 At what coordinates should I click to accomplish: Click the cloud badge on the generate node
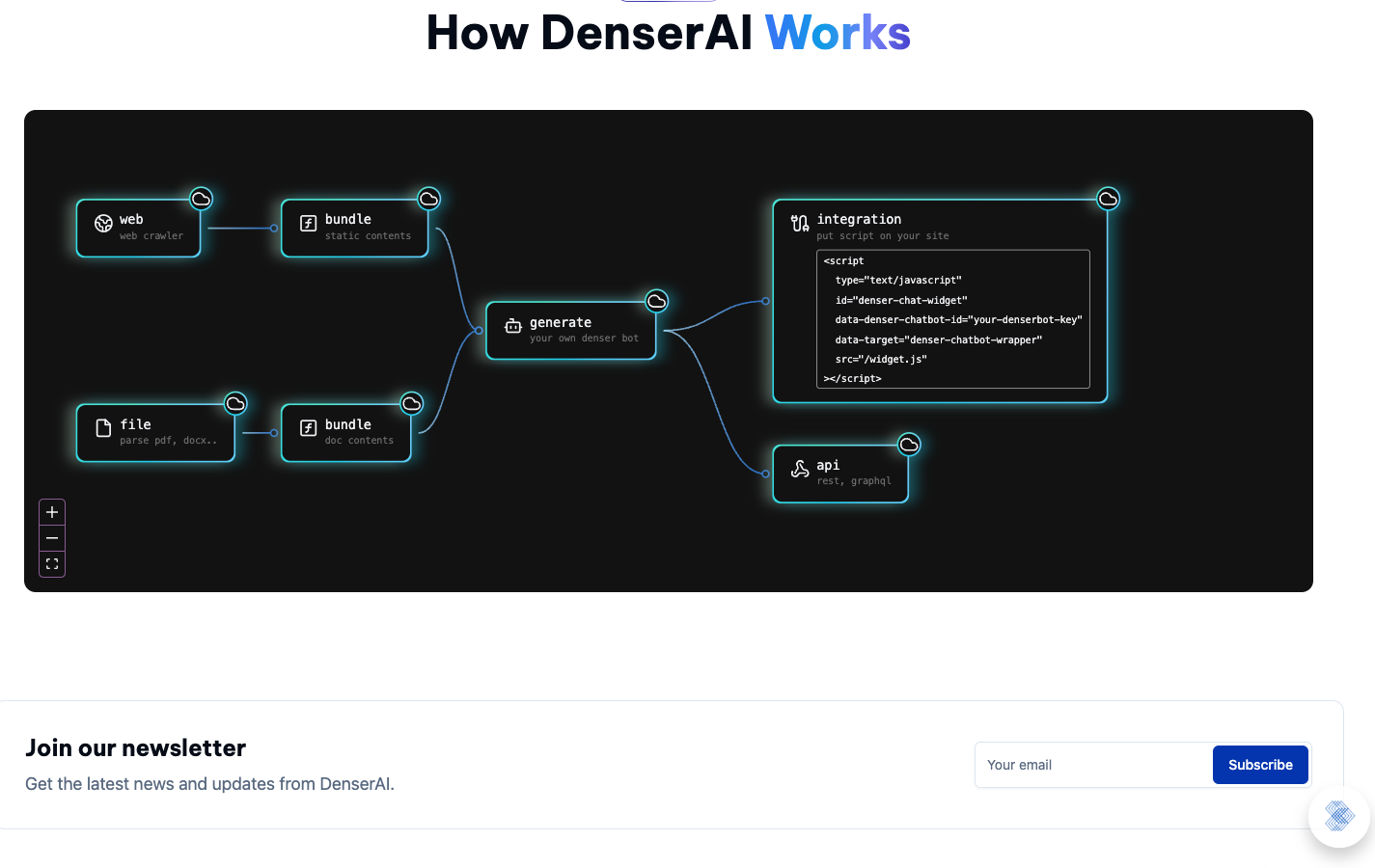pyautogui.click(x=656, y=301)
